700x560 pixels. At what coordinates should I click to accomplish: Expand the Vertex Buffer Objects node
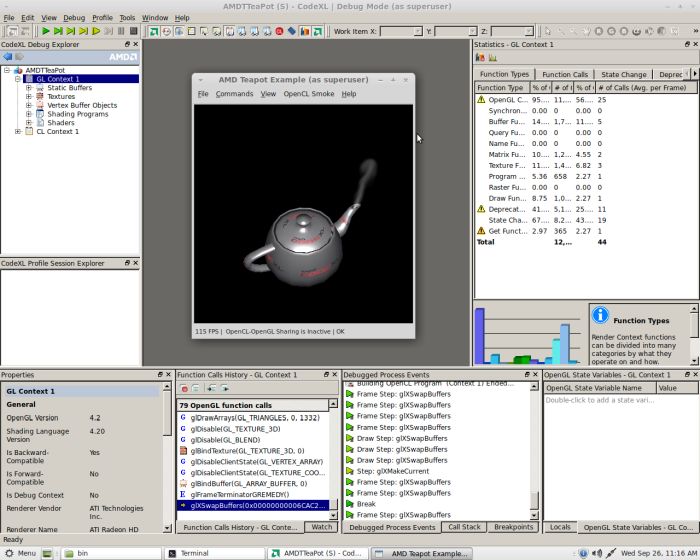point(29,105)
